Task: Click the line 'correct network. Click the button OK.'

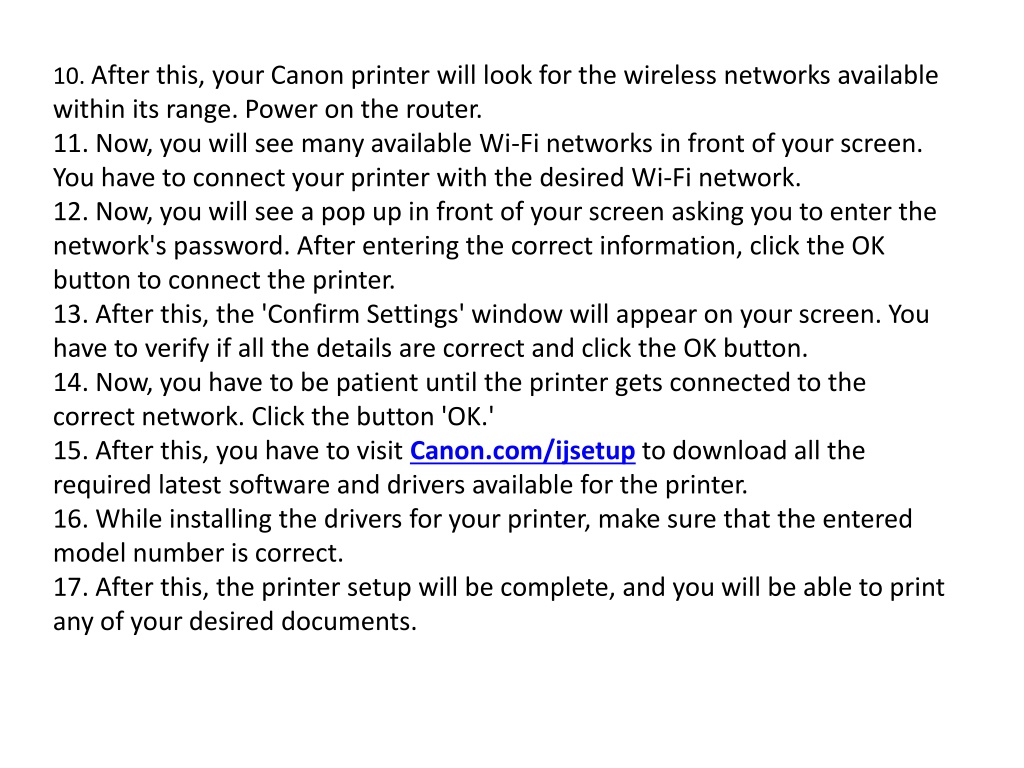Action: [274, 417]
